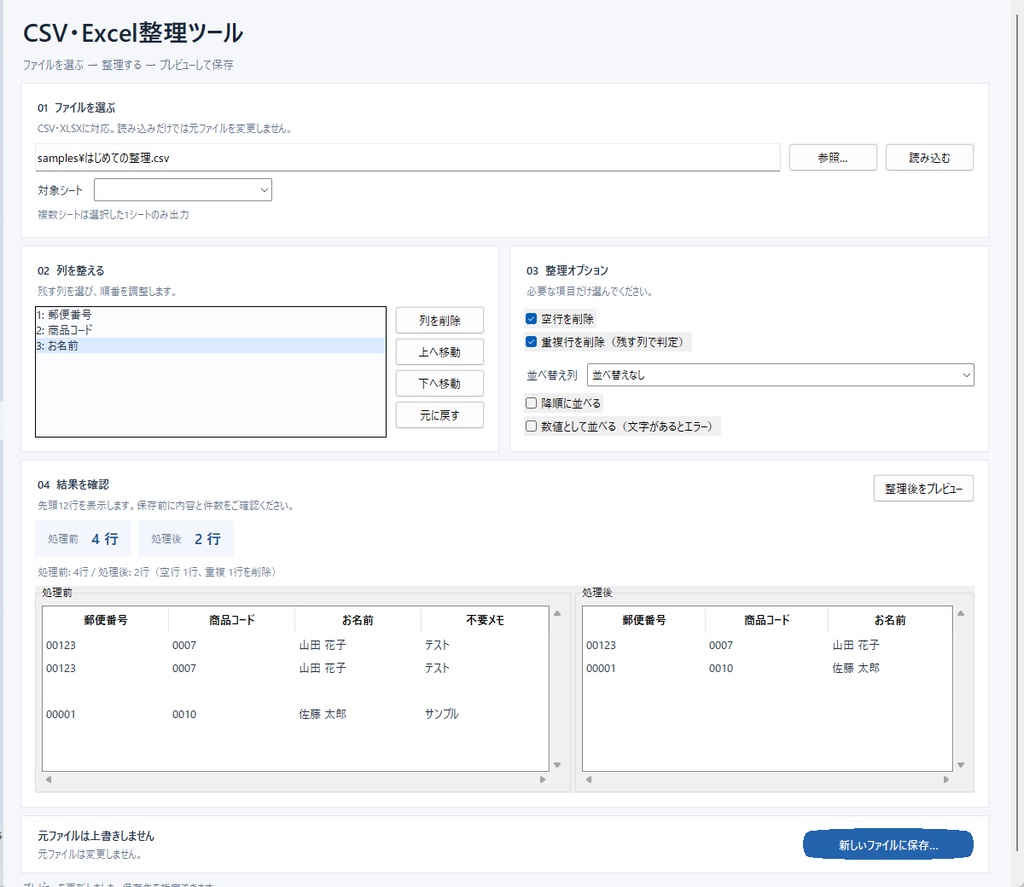Uncheck the 空行を削除 checkbox
Screen dimensions: 1024x887
tap(531, 319)
